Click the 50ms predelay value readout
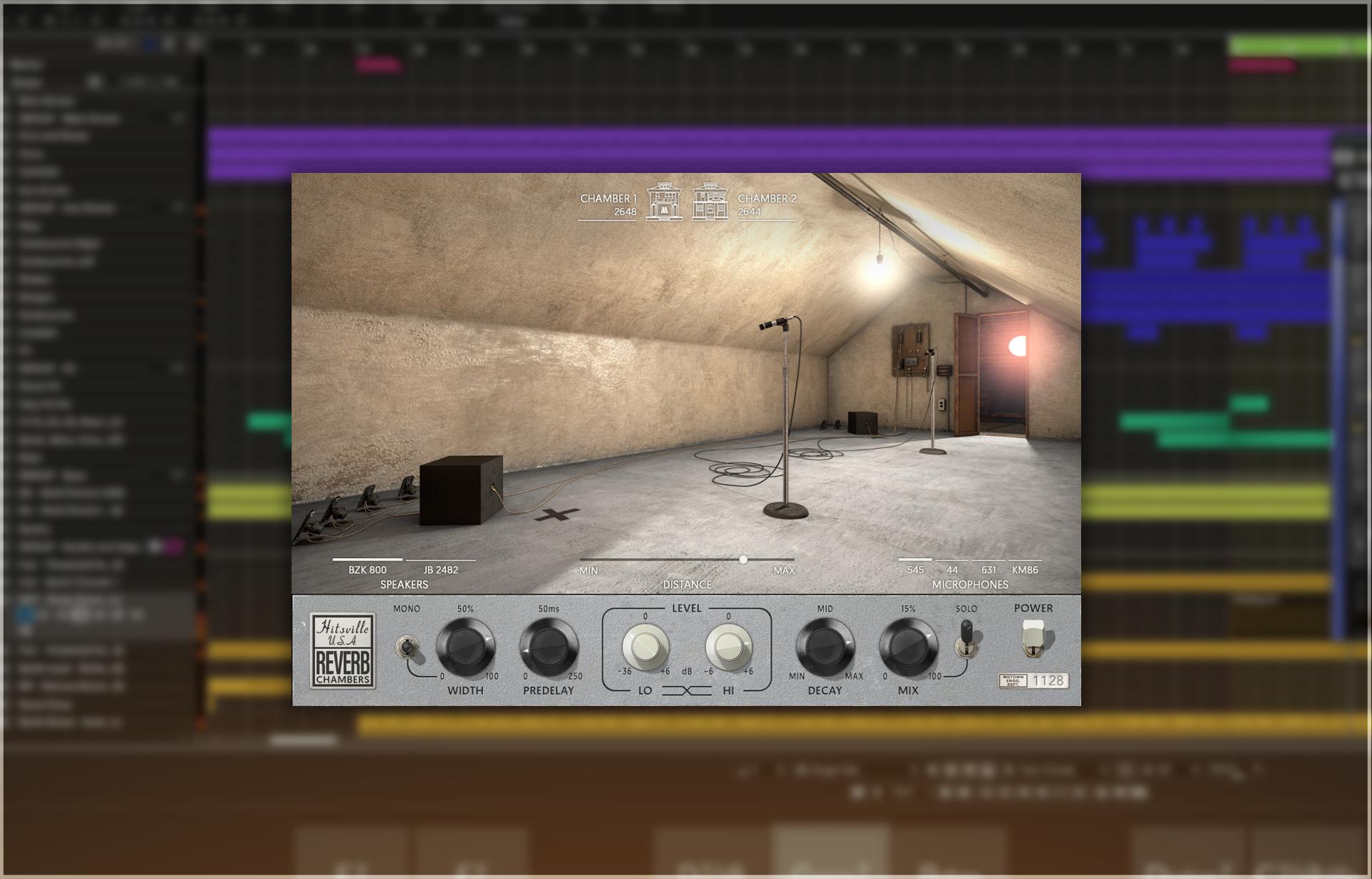The height and width of the screenshot is (879, 1372). 549,609
